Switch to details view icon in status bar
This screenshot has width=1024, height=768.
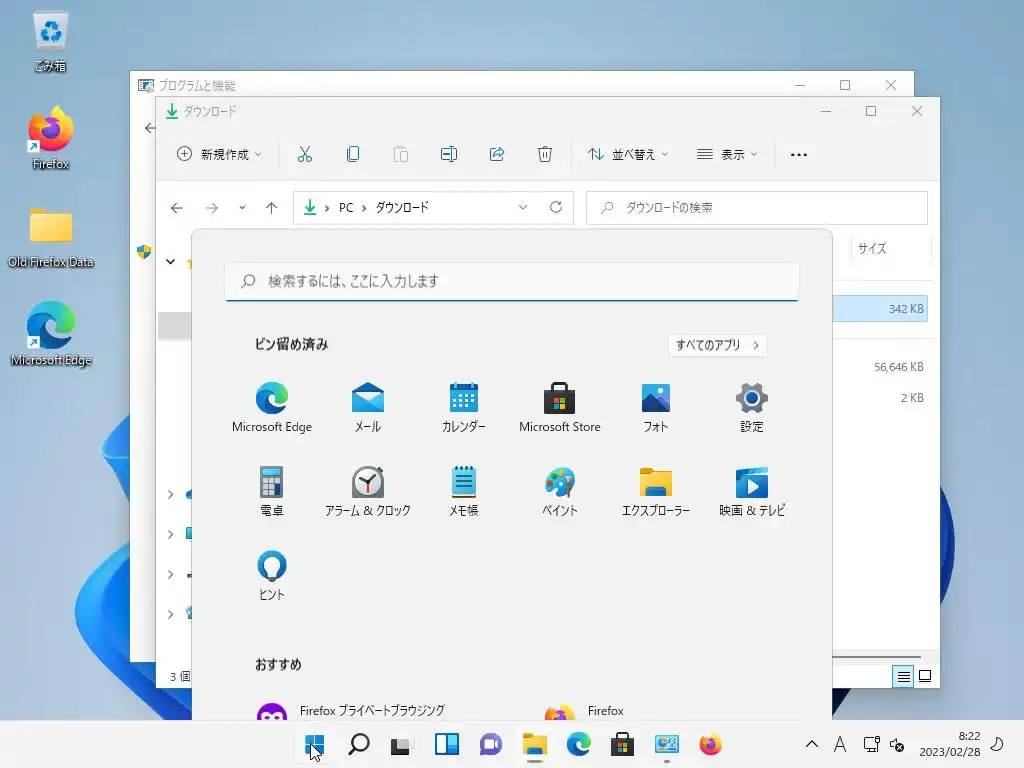(x=903, y=677)
